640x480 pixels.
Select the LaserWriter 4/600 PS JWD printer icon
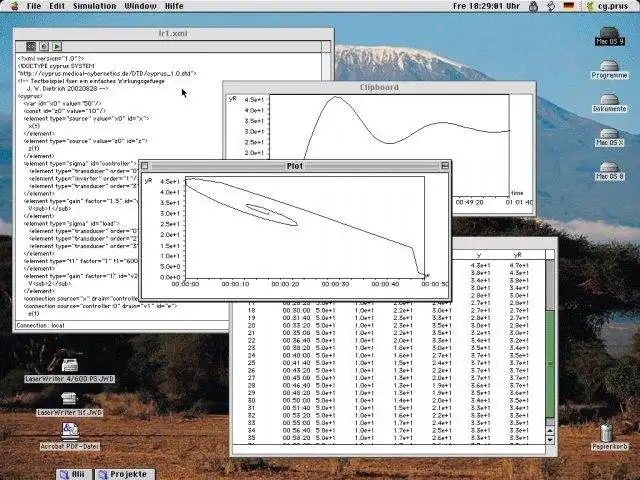[70, 371]
